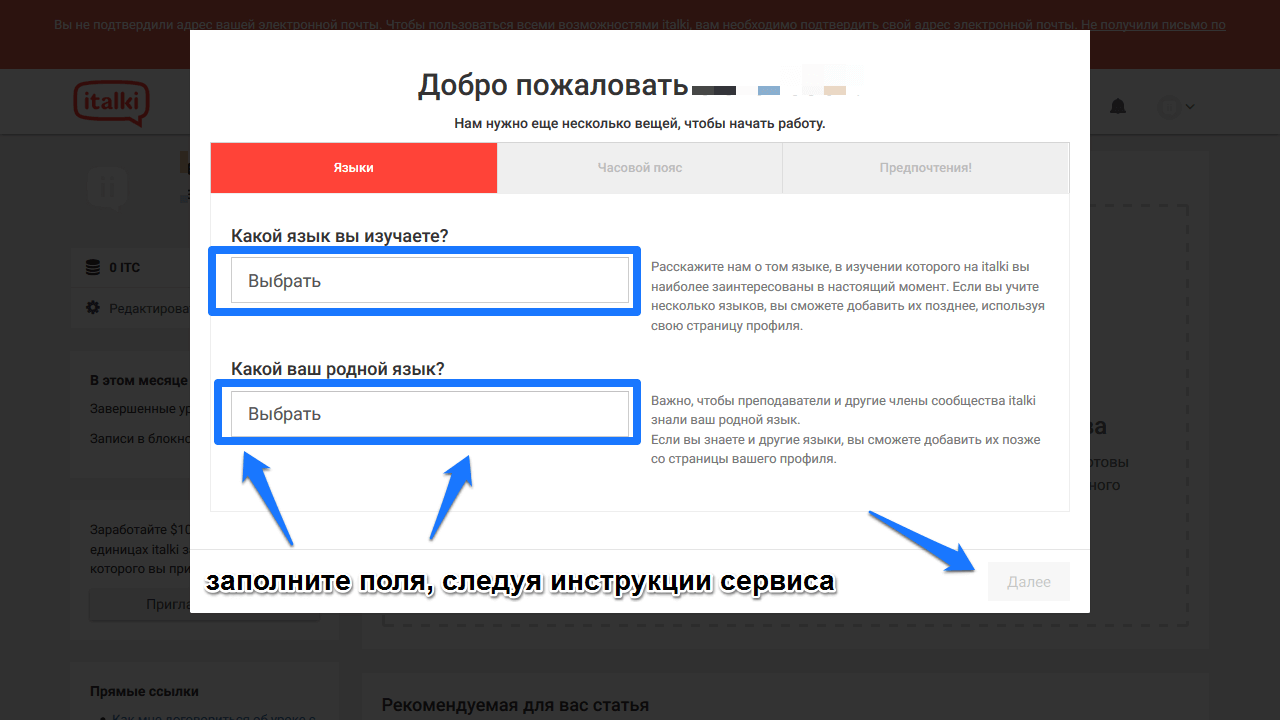Viewport: 1280px width, 720px height.
Task: Click the italki logo
Action: coord(111,103)
